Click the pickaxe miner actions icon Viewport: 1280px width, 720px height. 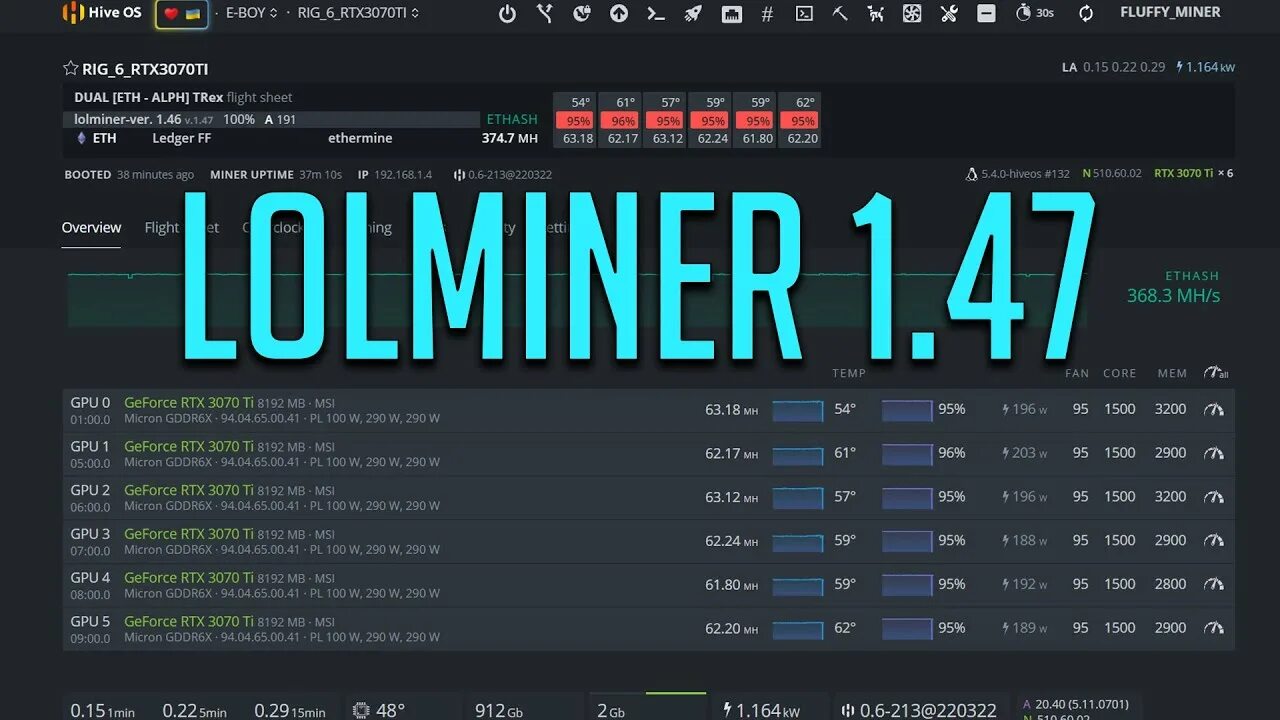pyautogui.click(x=840, y=14)
